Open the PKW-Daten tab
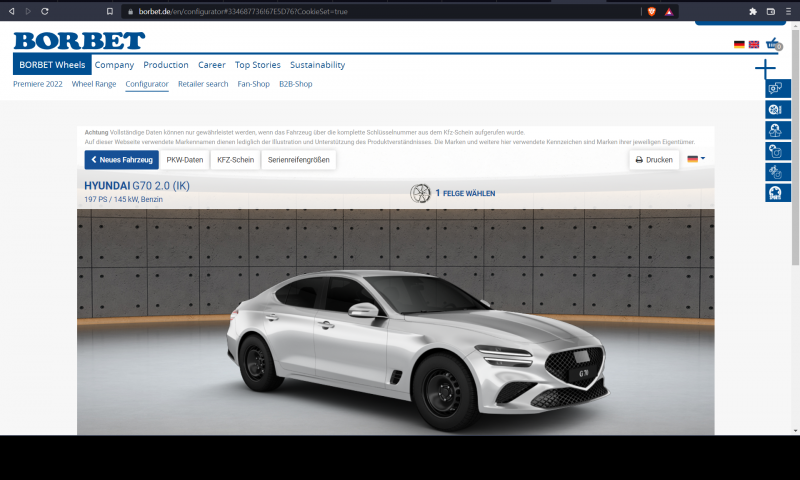This screenshot has width=800, height=480. pyautogui.click(x=185, y=160)
